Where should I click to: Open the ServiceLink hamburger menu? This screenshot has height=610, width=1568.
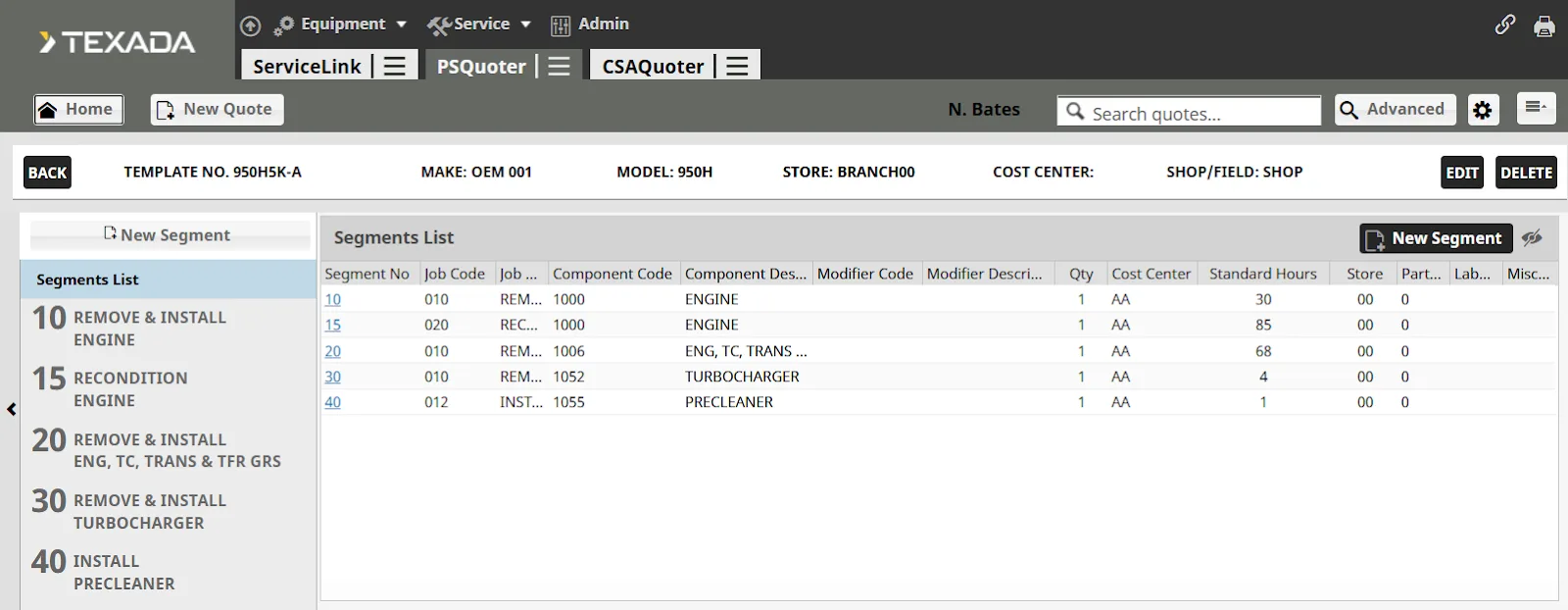(x=395, y=66)
